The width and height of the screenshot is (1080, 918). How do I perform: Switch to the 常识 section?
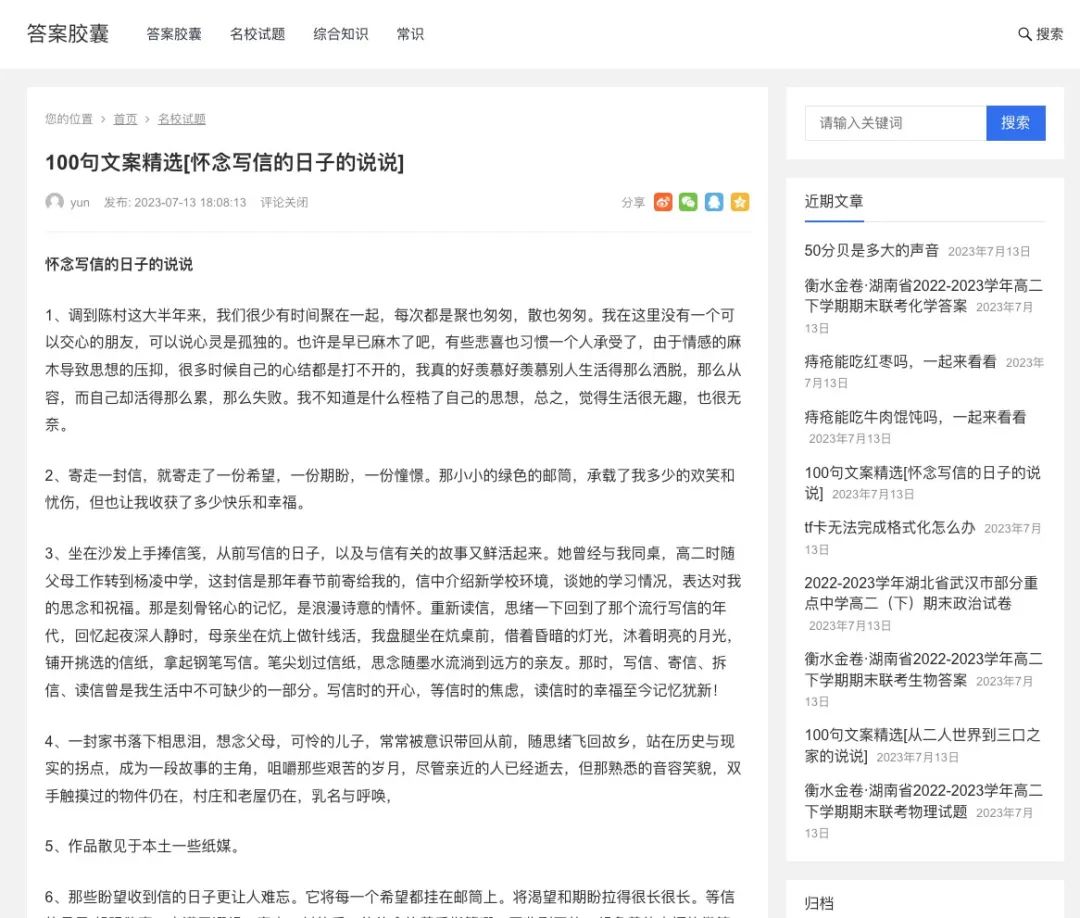pyautogui.click(x=409, y=33)
